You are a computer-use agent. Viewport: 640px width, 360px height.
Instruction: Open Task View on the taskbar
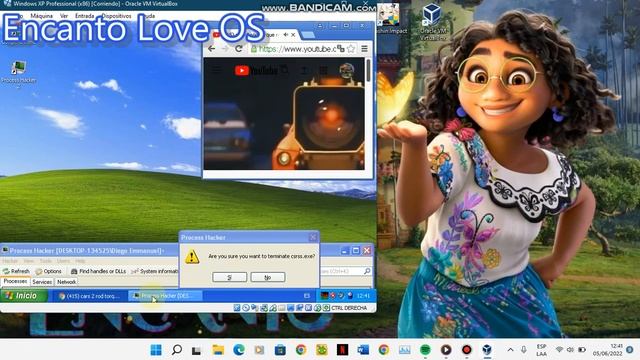click(x=197, y=350)
